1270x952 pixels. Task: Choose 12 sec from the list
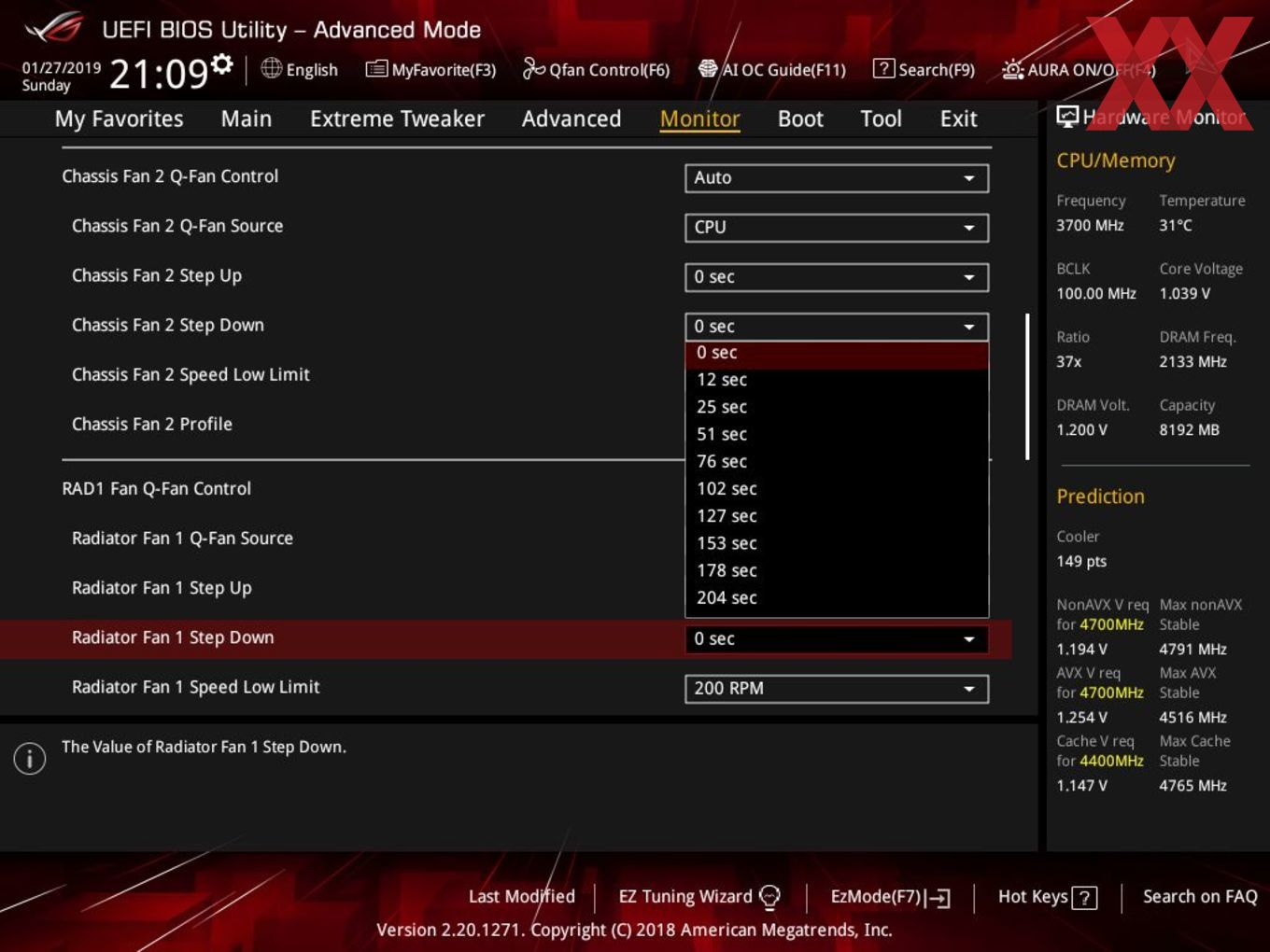tap(837, 380)
